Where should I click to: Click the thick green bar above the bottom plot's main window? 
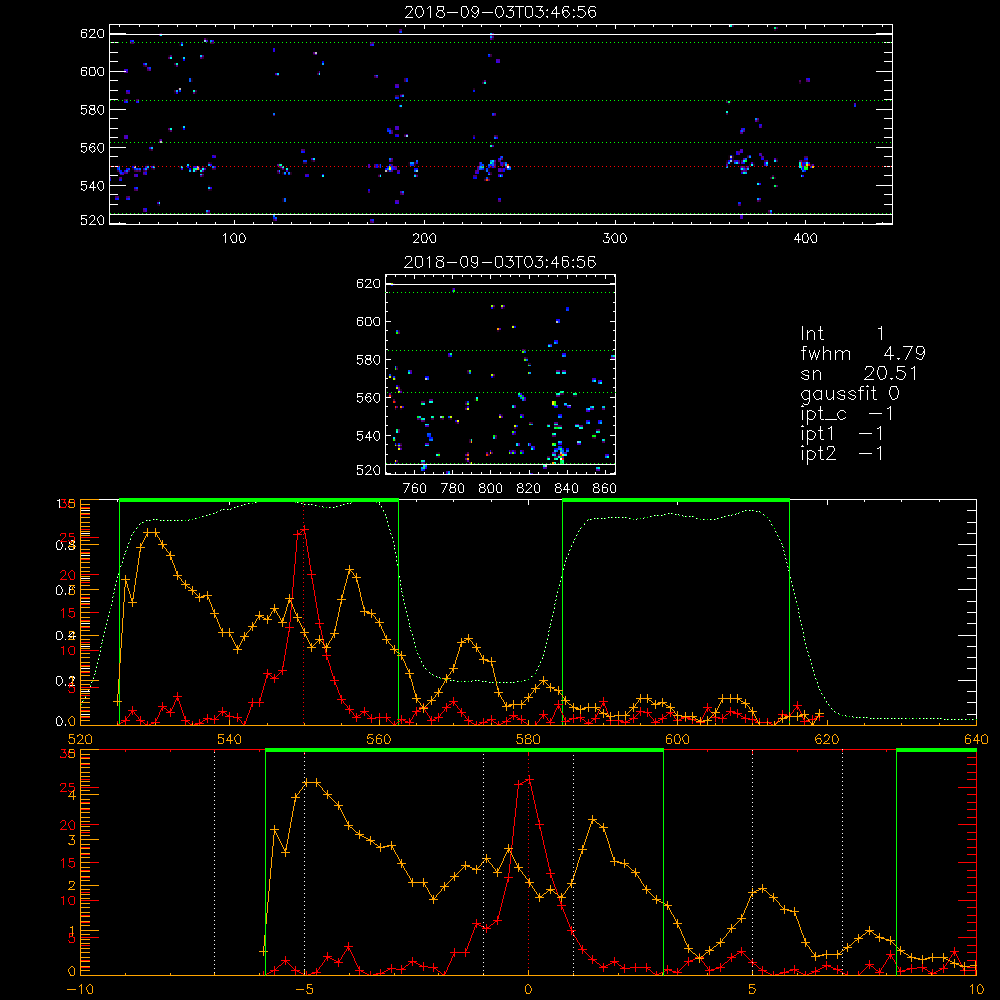pos(464,751)
